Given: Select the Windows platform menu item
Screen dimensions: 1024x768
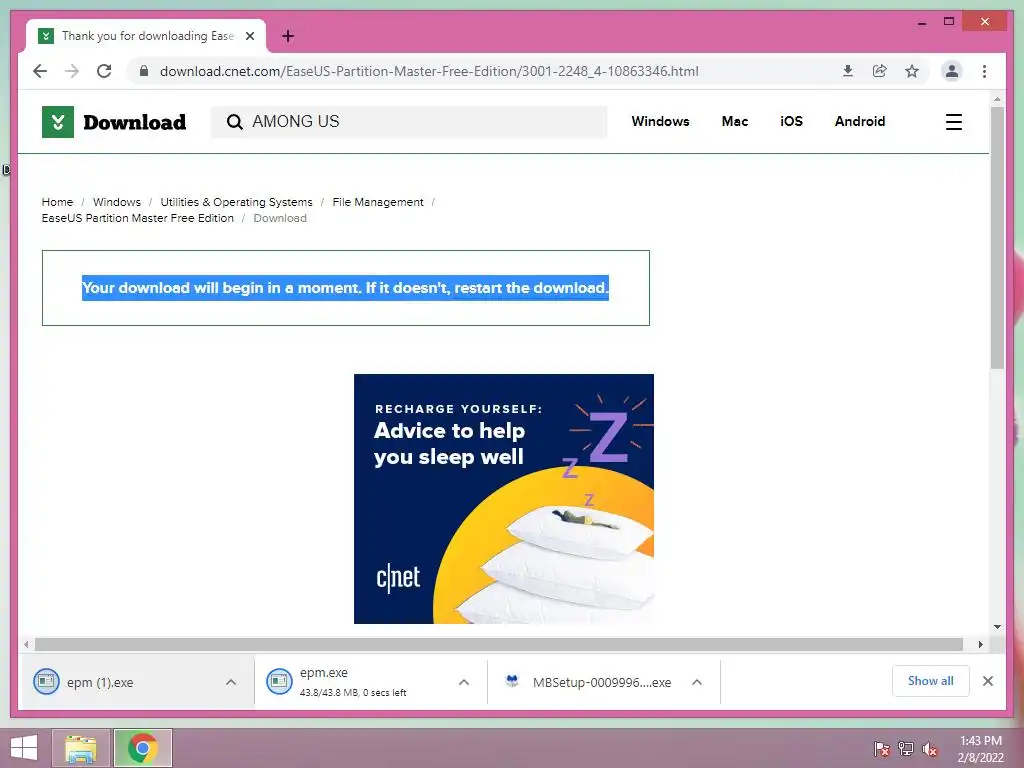Looking at the screenshot, I should (x=660, y=121).
